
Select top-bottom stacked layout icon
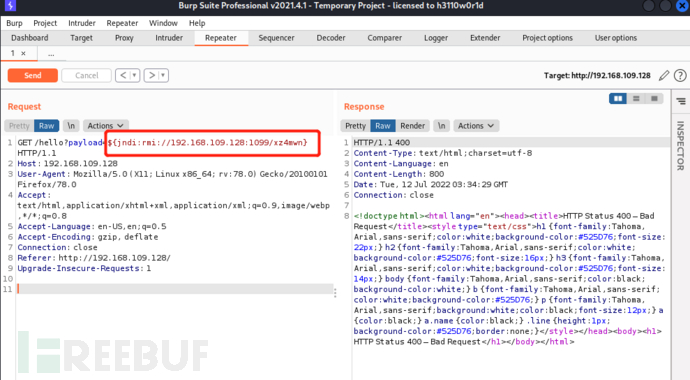coord(636,99)
